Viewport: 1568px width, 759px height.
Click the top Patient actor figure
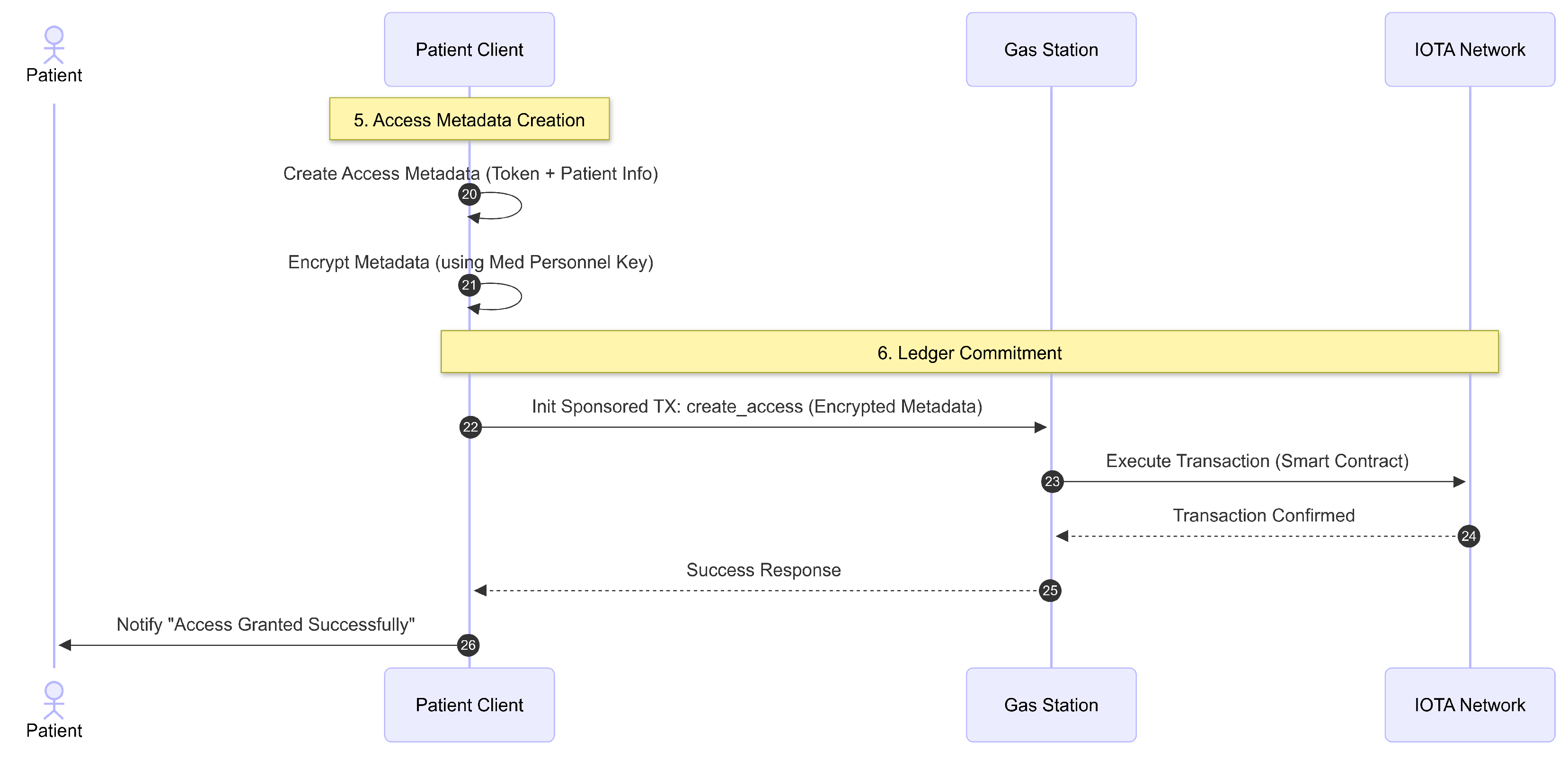53,45
